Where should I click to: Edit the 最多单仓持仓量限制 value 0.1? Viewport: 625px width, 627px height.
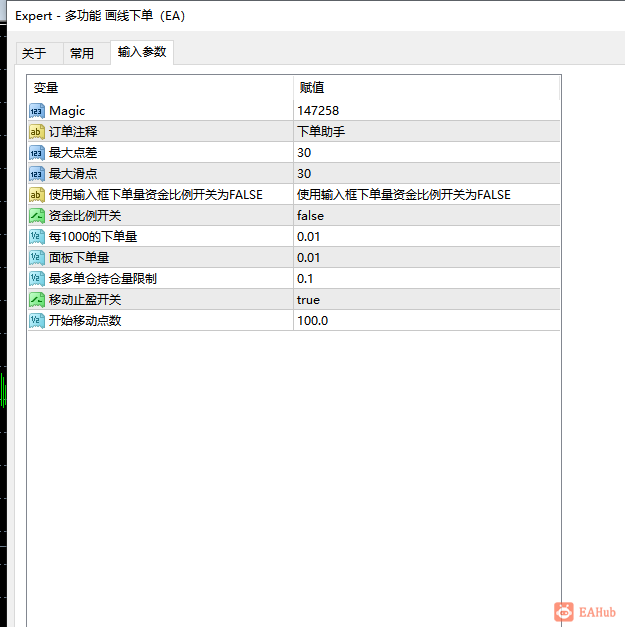point(426,279)
